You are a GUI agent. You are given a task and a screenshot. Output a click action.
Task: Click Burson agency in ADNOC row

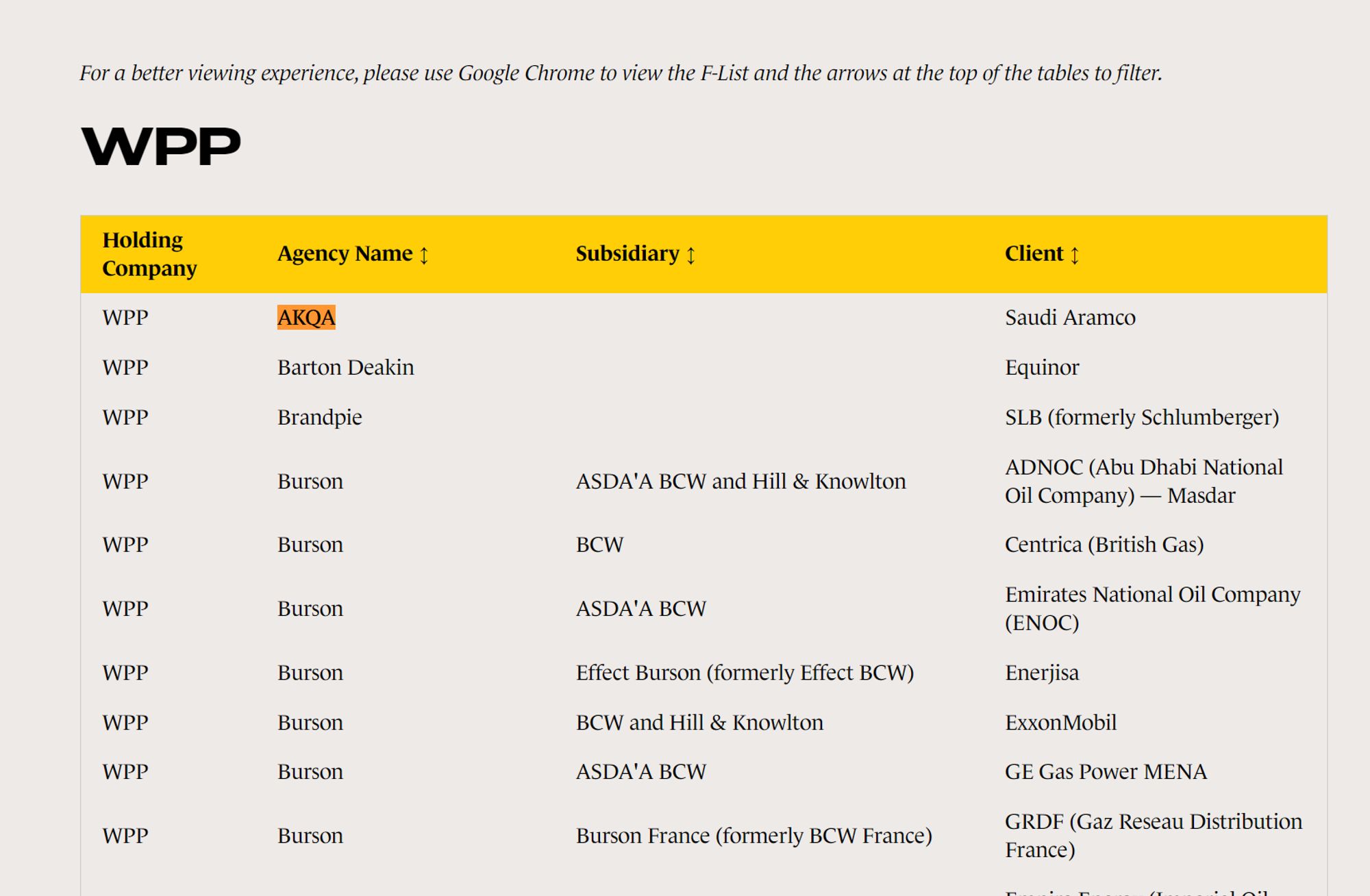point(310,481)
